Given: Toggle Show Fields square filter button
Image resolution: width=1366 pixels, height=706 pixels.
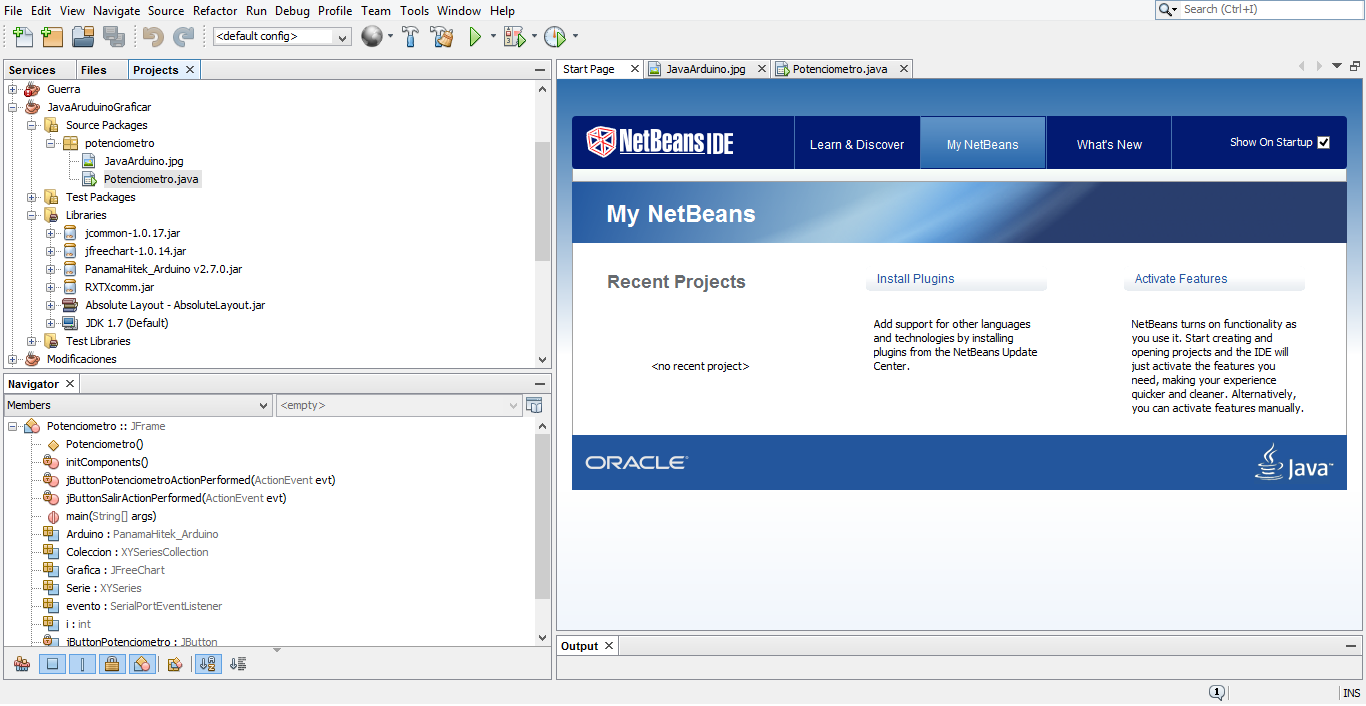Looking at the screenshot, I should (53, 663).
